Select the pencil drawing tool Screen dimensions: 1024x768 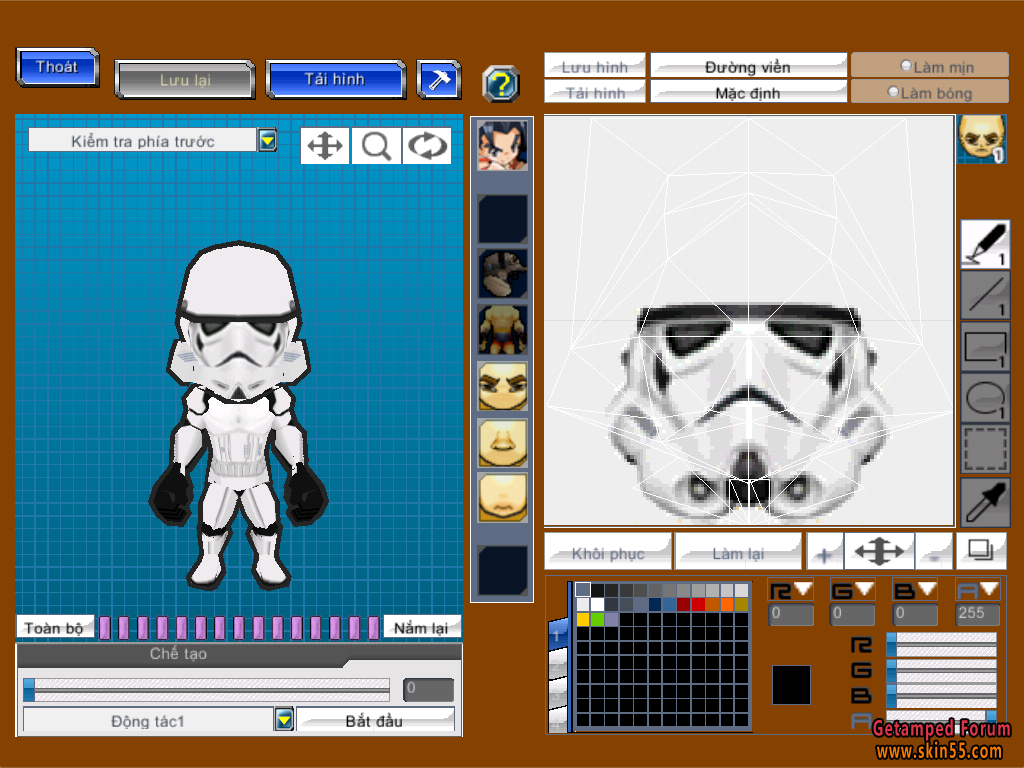[x=985, y=244]
